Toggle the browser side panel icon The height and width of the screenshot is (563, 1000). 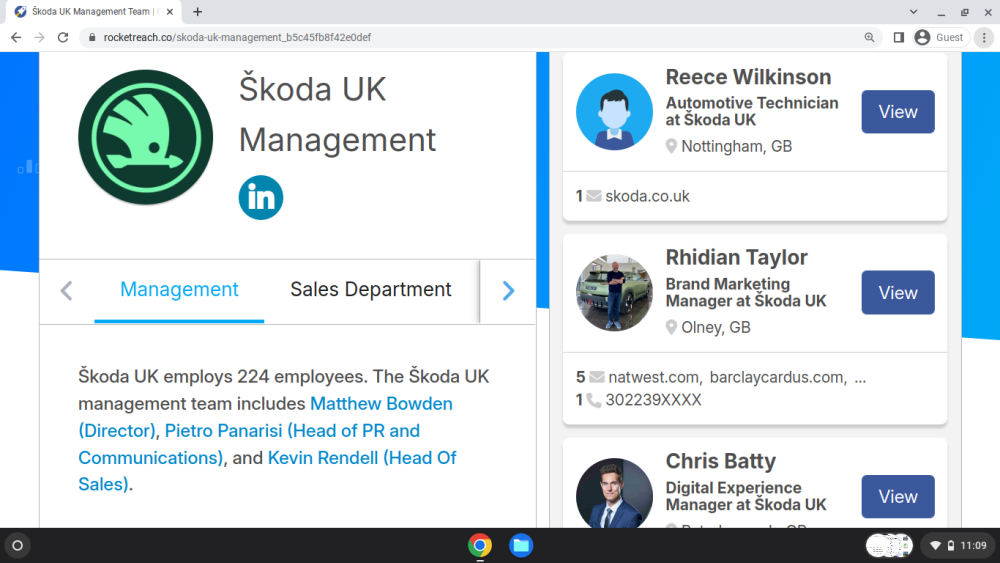pyautogui.click(x=899, y=38)
